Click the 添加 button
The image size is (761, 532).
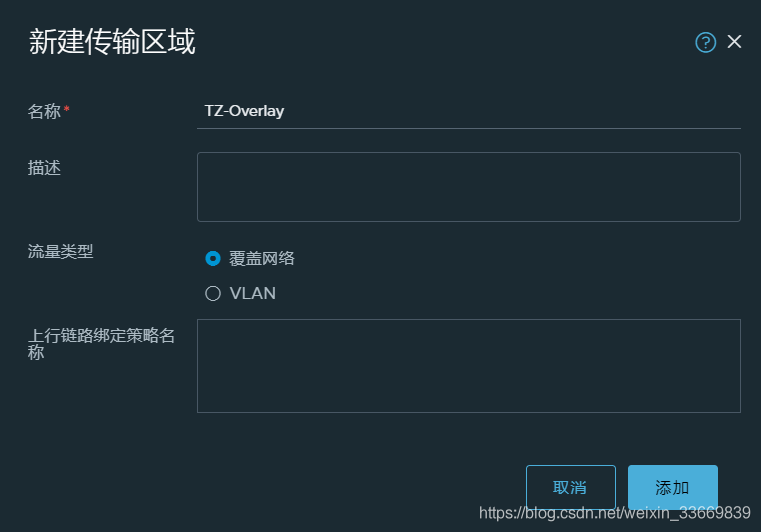click(x=673, y=487)
